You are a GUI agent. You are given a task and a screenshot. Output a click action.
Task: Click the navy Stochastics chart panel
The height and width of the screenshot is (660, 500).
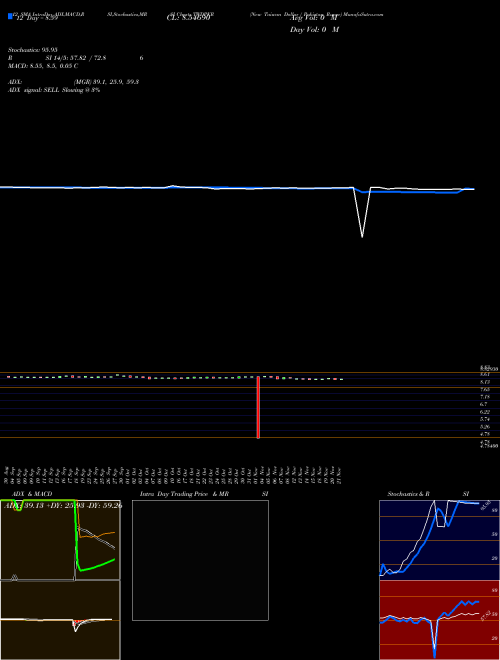tap(439, 540)
